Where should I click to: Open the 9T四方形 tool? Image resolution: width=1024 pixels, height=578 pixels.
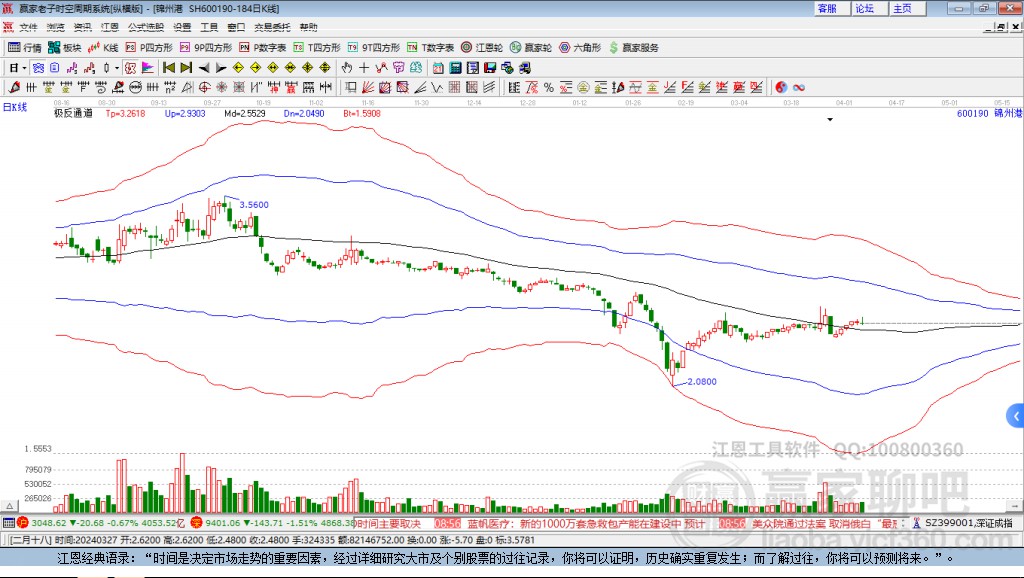(x=374, y=48)
